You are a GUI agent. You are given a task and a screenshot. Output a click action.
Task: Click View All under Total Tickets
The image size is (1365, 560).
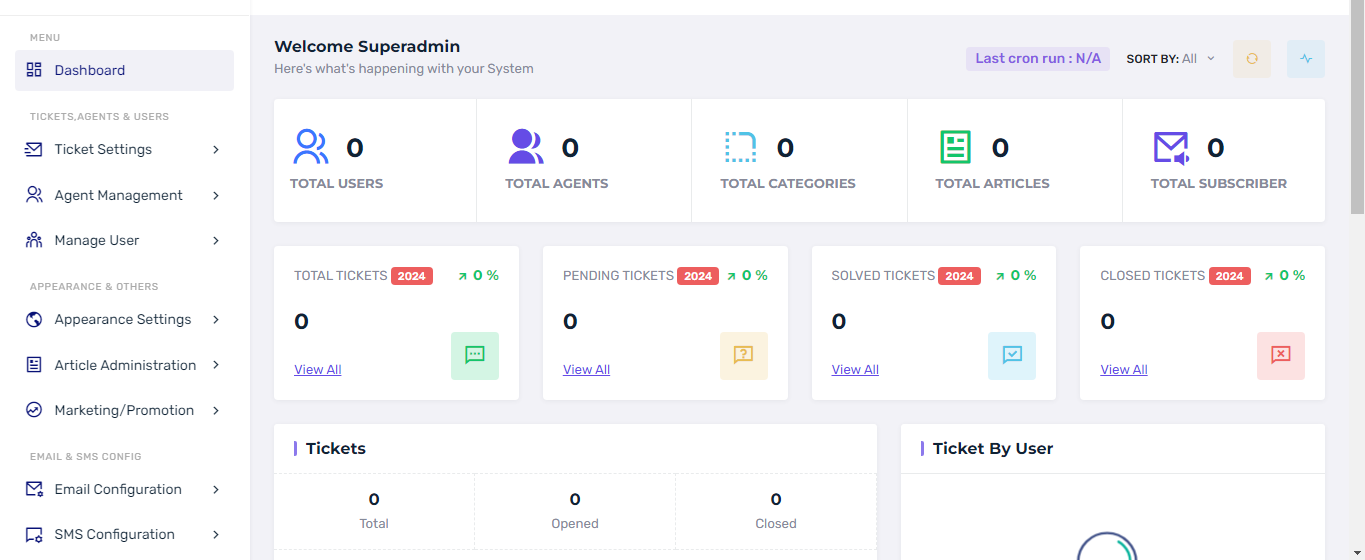coord(317,369)
